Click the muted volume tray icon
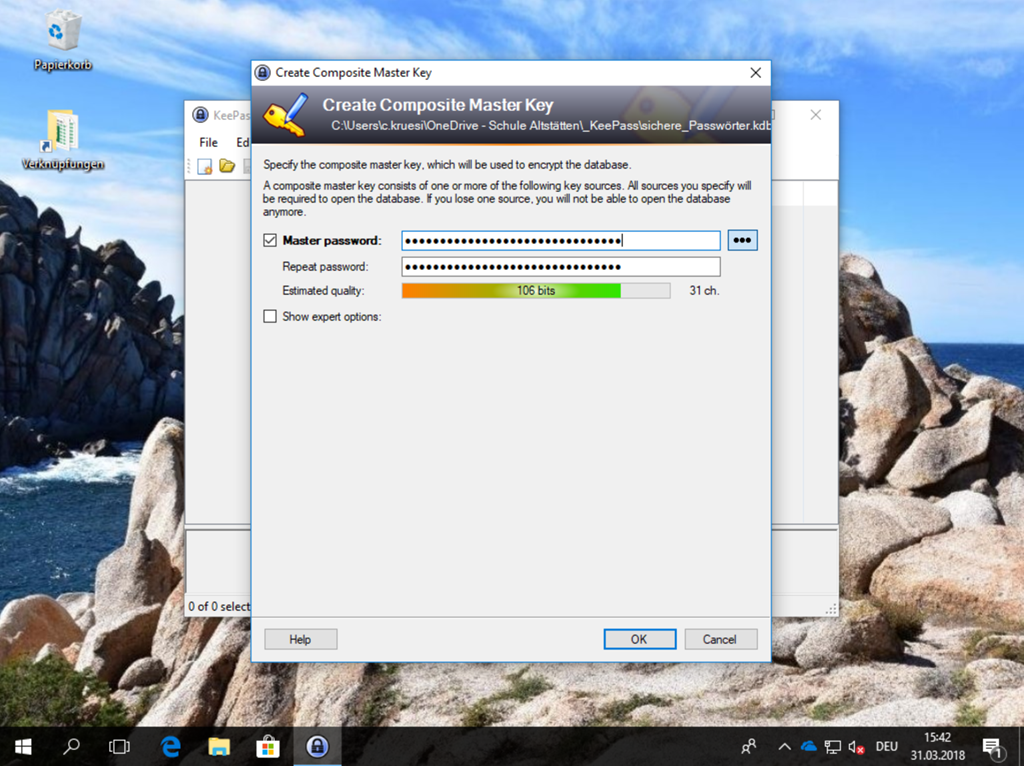 pyautogui.click(x=856, y=746)
